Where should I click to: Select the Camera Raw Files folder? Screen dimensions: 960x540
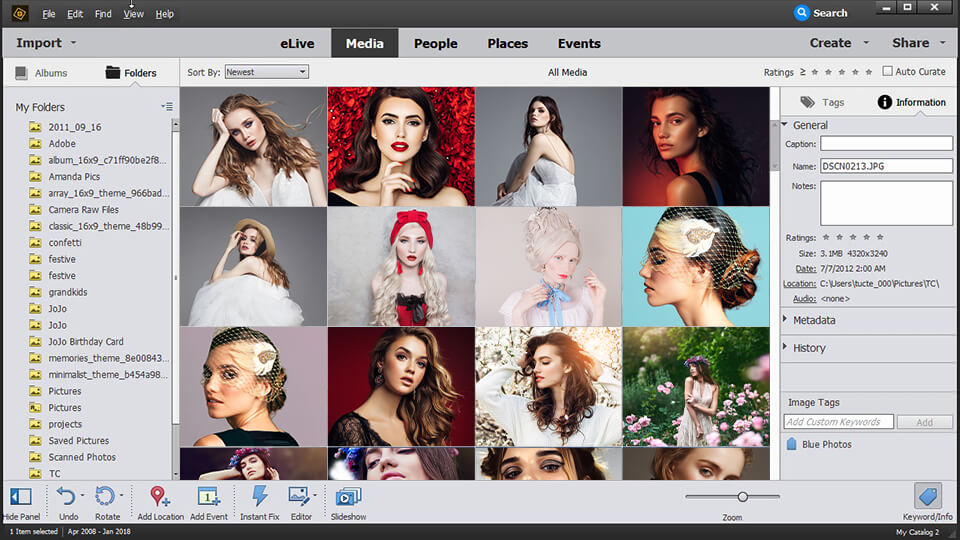point(83,210)
